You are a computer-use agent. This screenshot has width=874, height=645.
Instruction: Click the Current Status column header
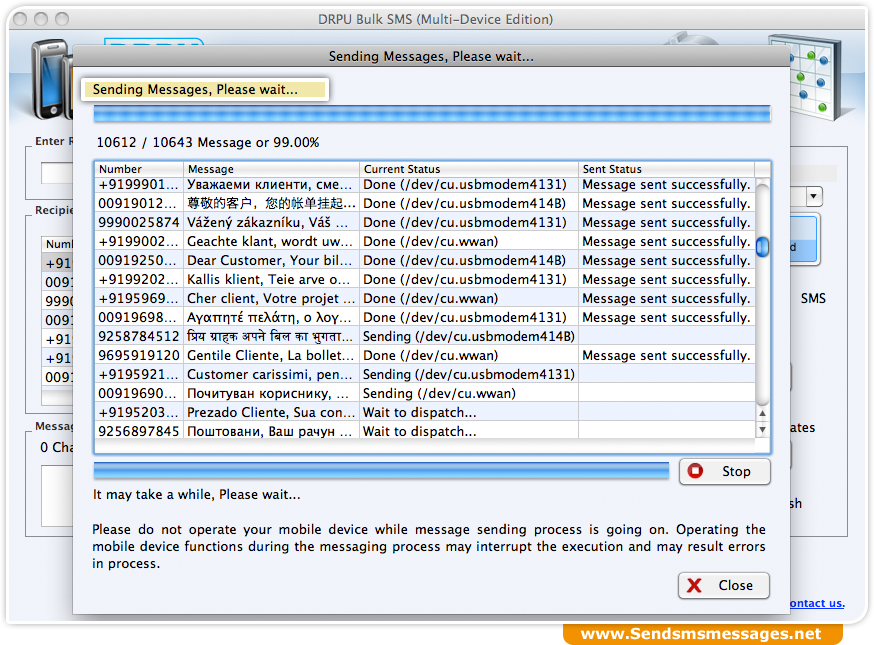coord(469,169)
